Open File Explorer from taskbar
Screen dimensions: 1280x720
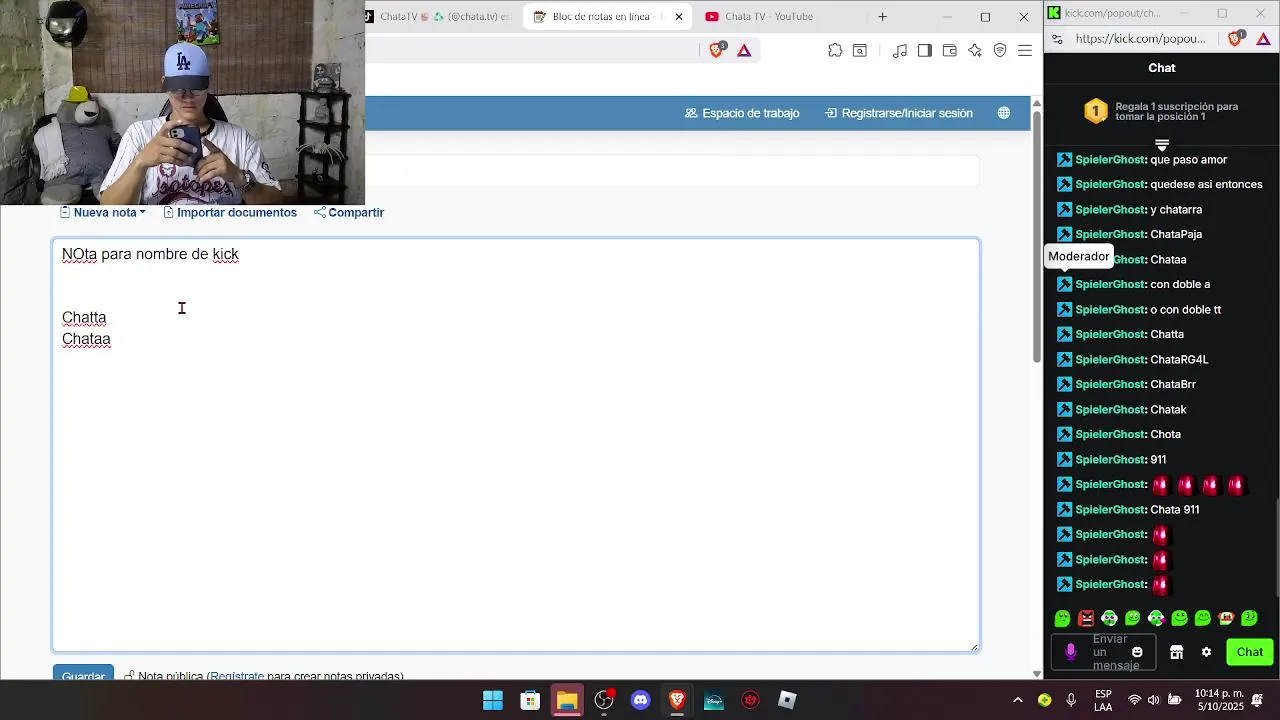tap(567, 700)
